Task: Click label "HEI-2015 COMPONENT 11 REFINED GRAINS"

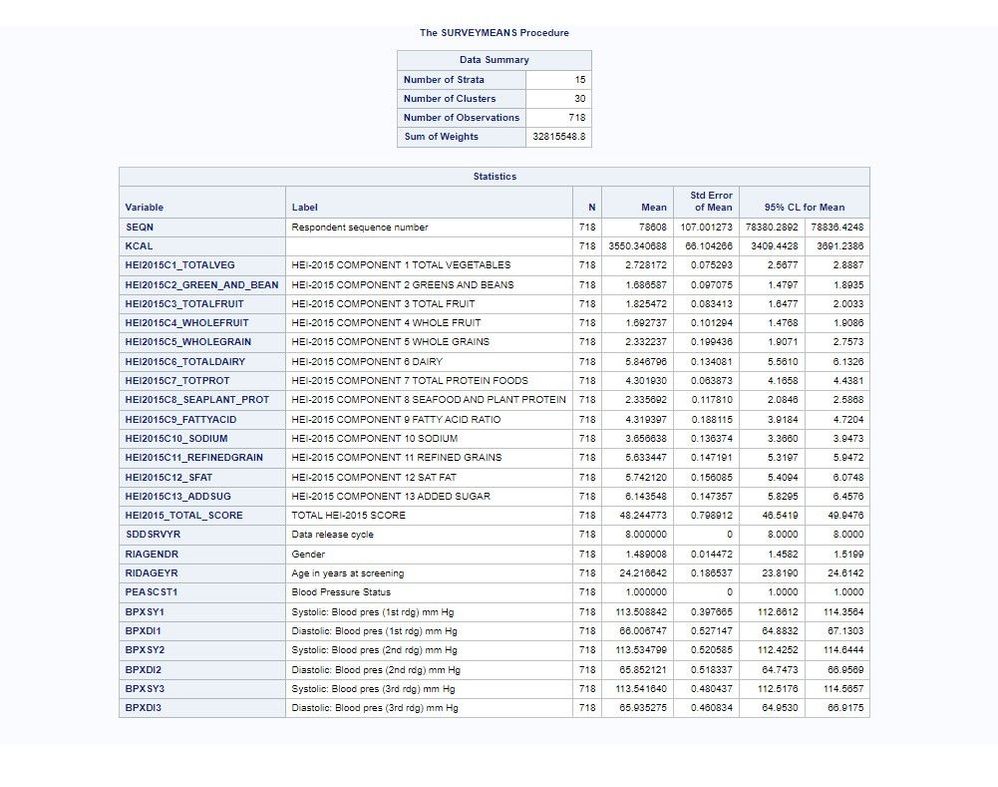Action: point(397,458)
